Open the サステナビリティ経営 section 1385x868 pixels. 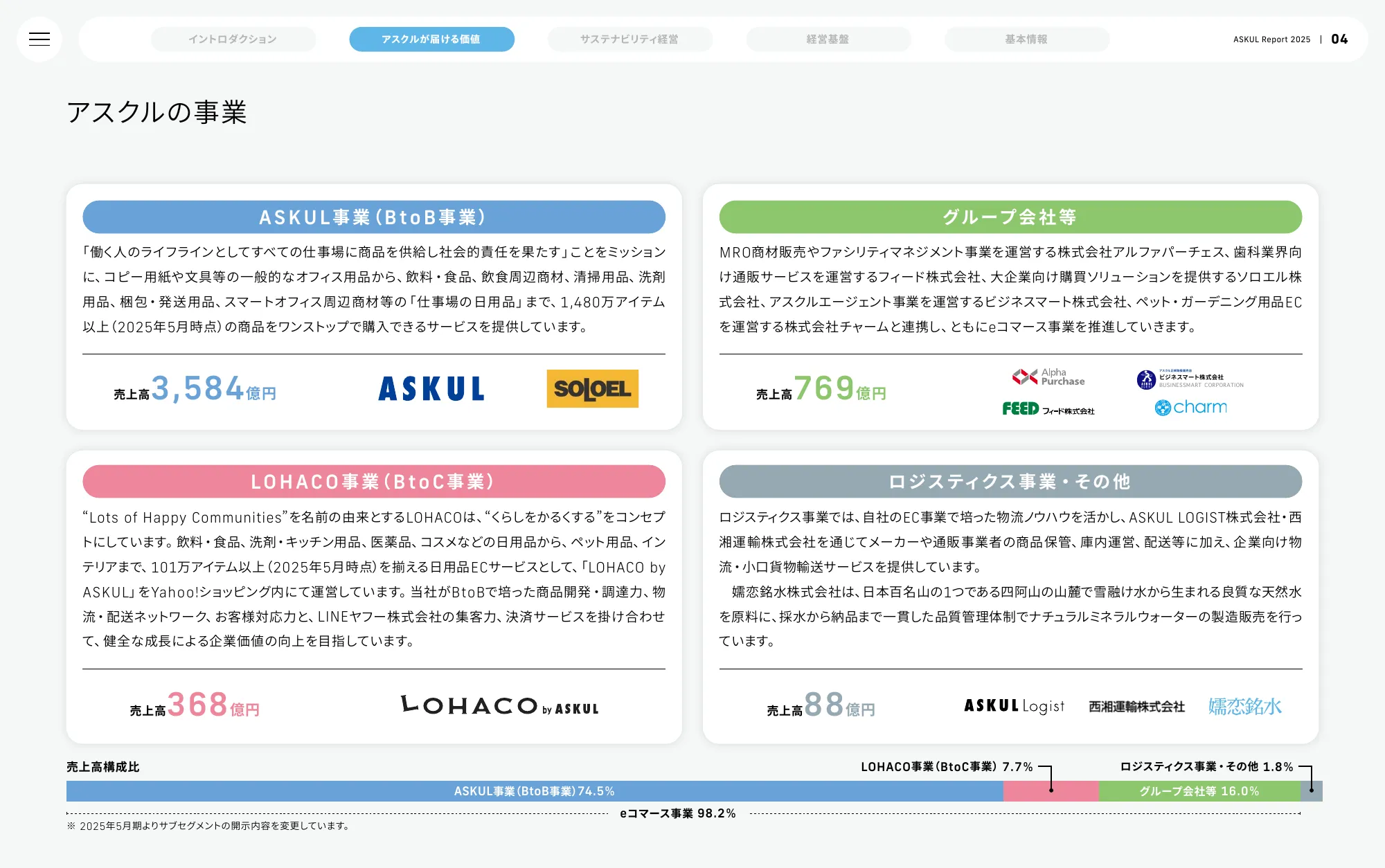point(630,39)
